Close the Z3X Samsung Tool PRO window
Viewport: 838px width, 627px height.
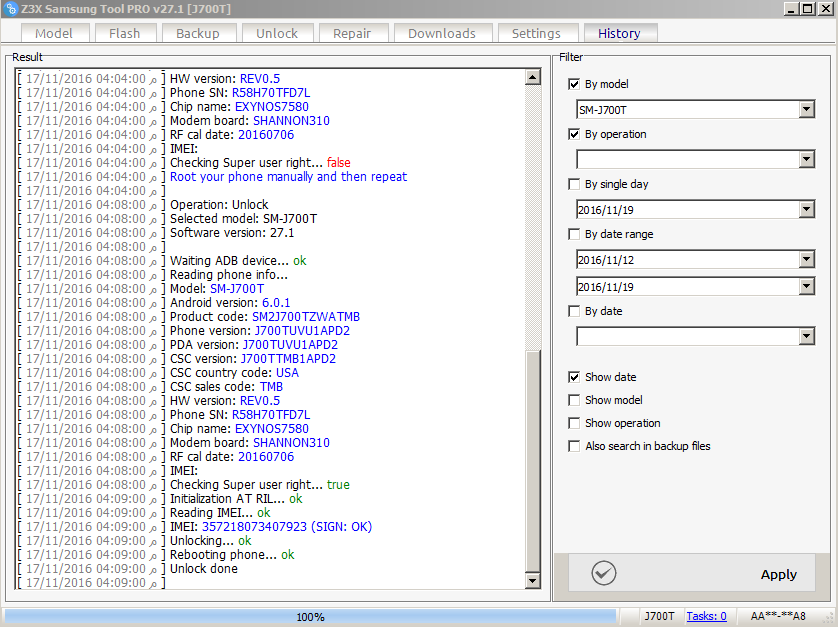click(x=825, y=9)
